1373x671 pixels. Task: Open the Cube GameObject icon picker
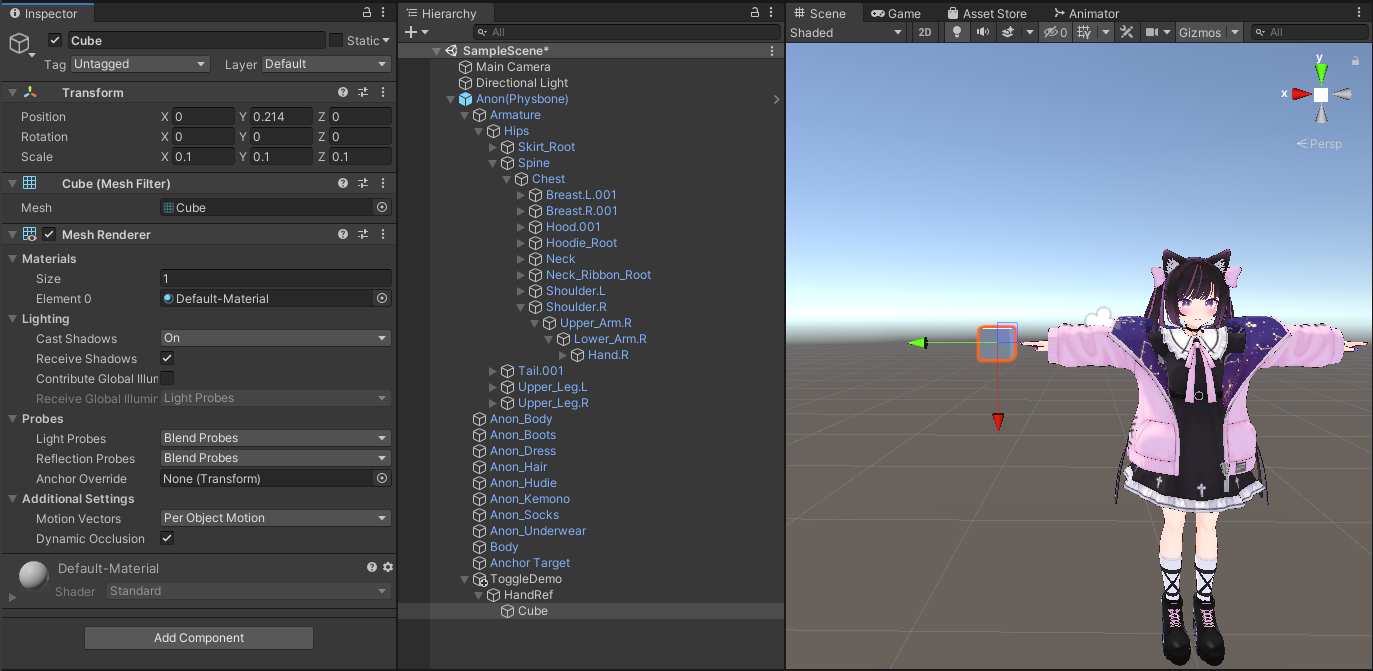tap(21, 44)
